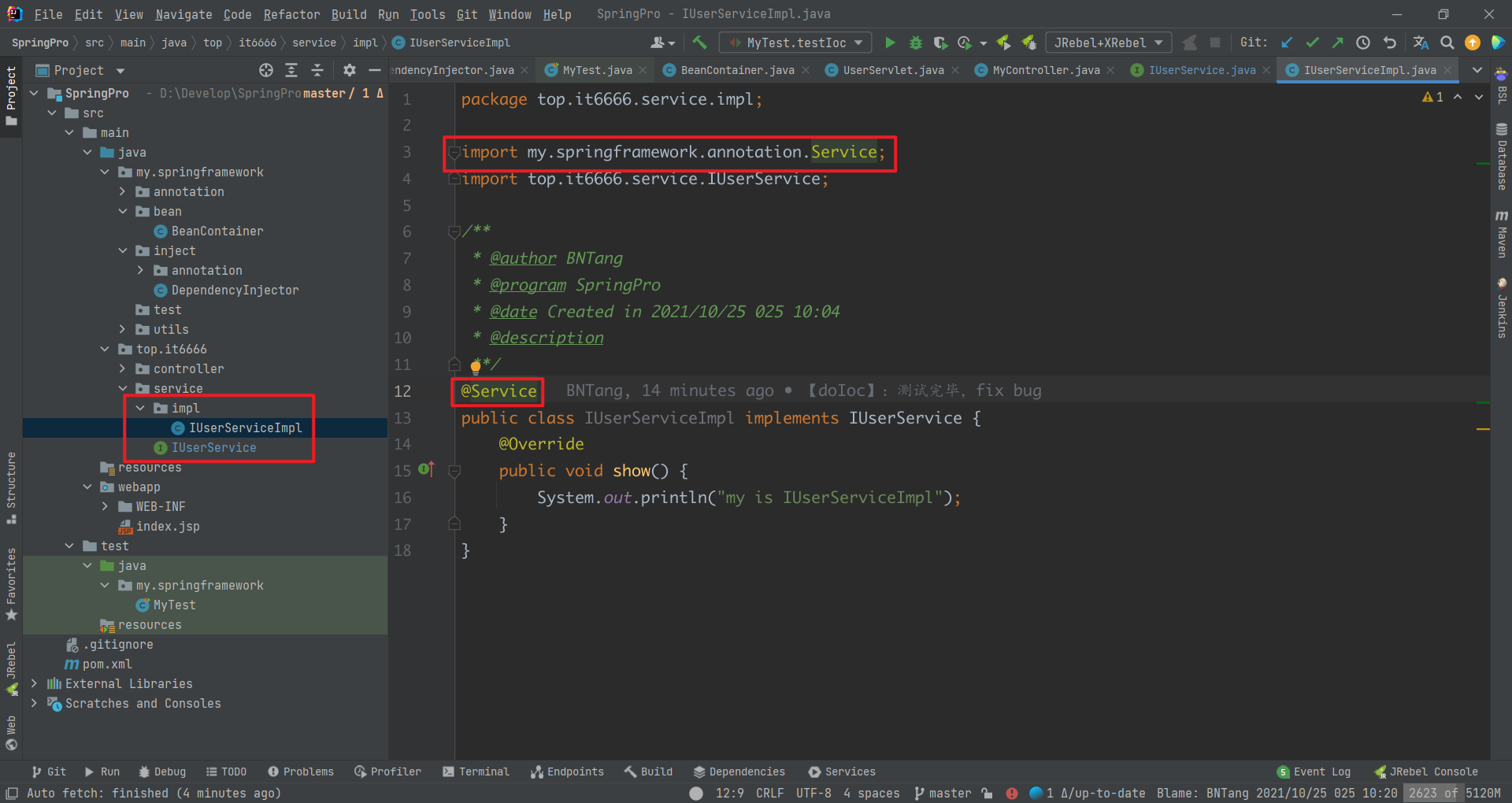Run MyTest.testIoc with the green play icon
This screenshot has width=1512, height=803.
890,43
